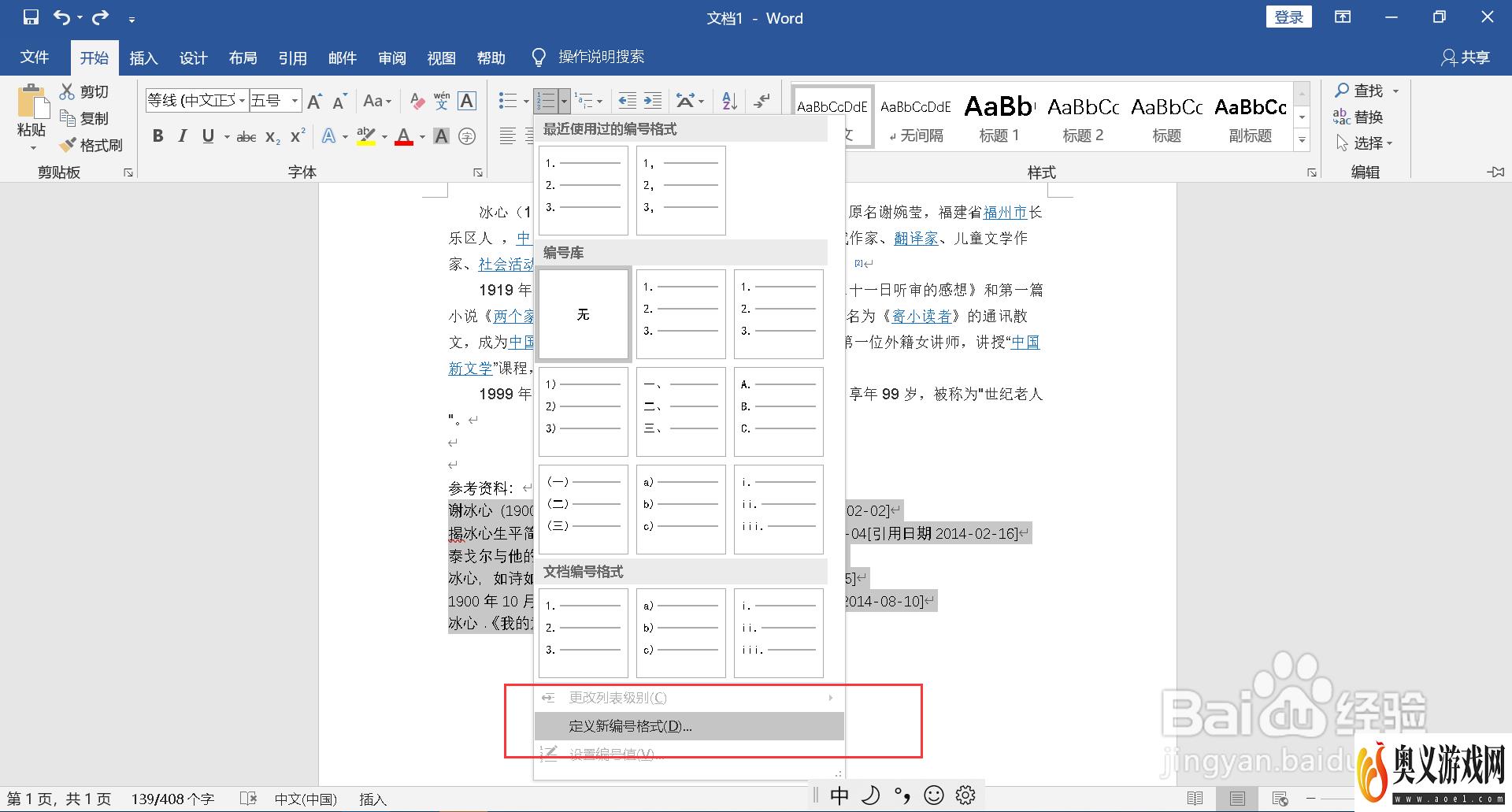Image resolution: width=1512 pixels, height=812 pixels.
Task: Decrease the paragraph indent
Action: [628, 101]
